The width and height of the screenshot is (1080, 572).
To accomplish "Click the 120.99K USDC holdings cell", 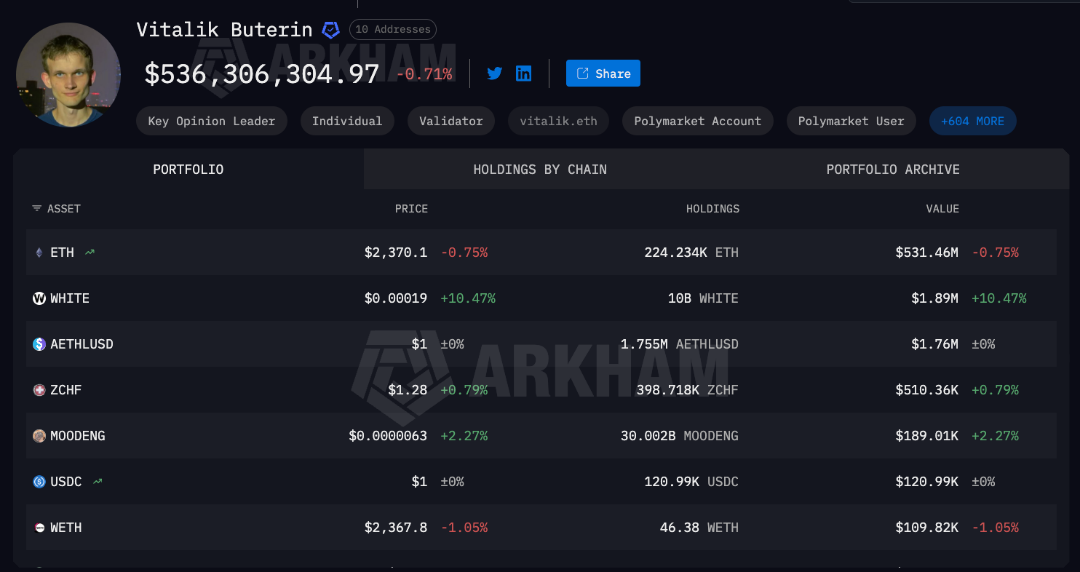I will (692, 482).
